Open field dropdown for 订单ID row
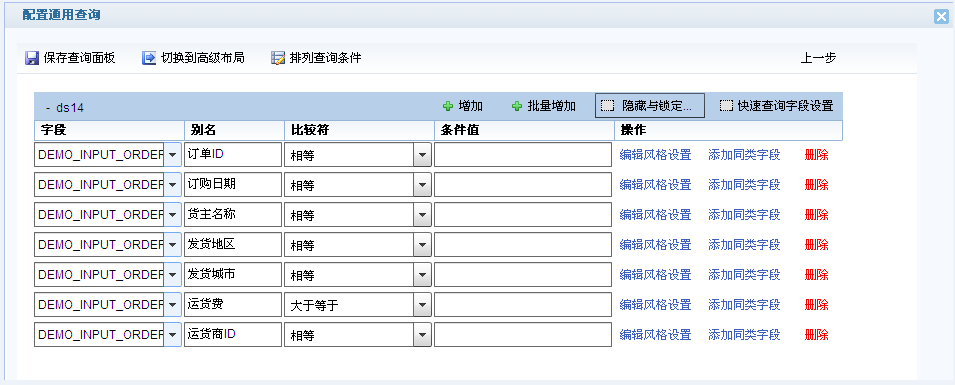Image resolution: width=955 pixels, height=385 pixels. (173, 155)
